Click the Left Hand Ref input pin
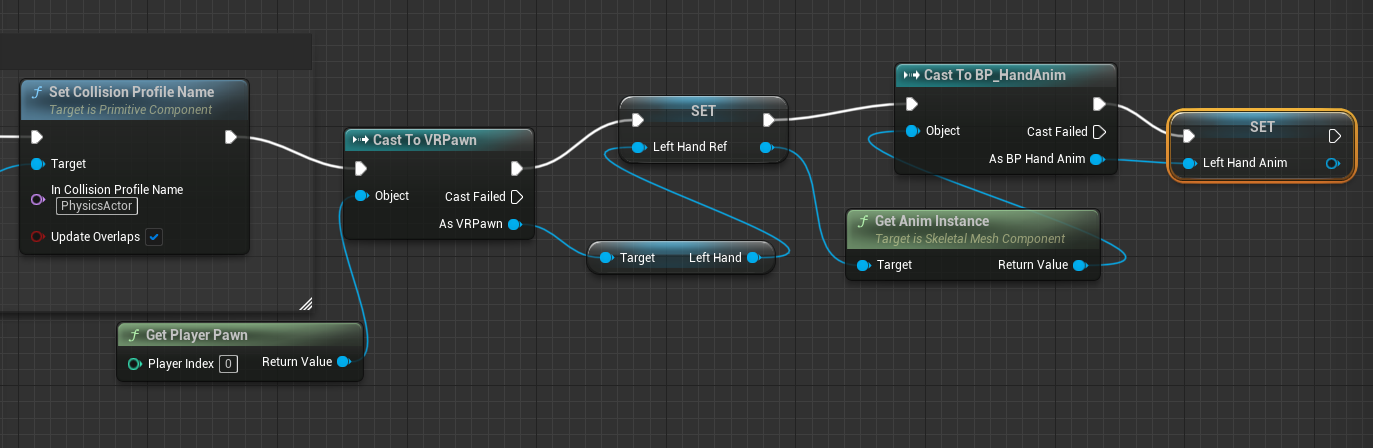The image size is (1373, 448). pyautogui.click(x=639, y=148)
